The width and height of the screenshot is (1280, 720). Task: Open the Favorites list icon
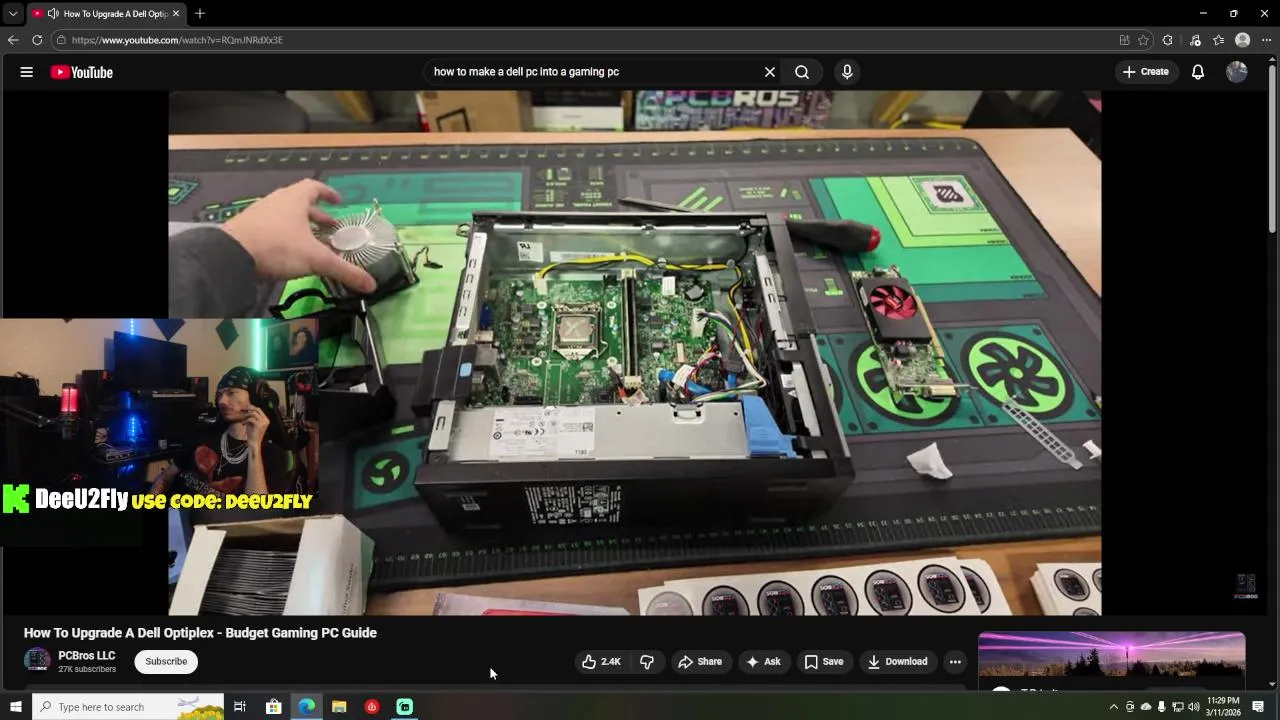point(1218,40)
